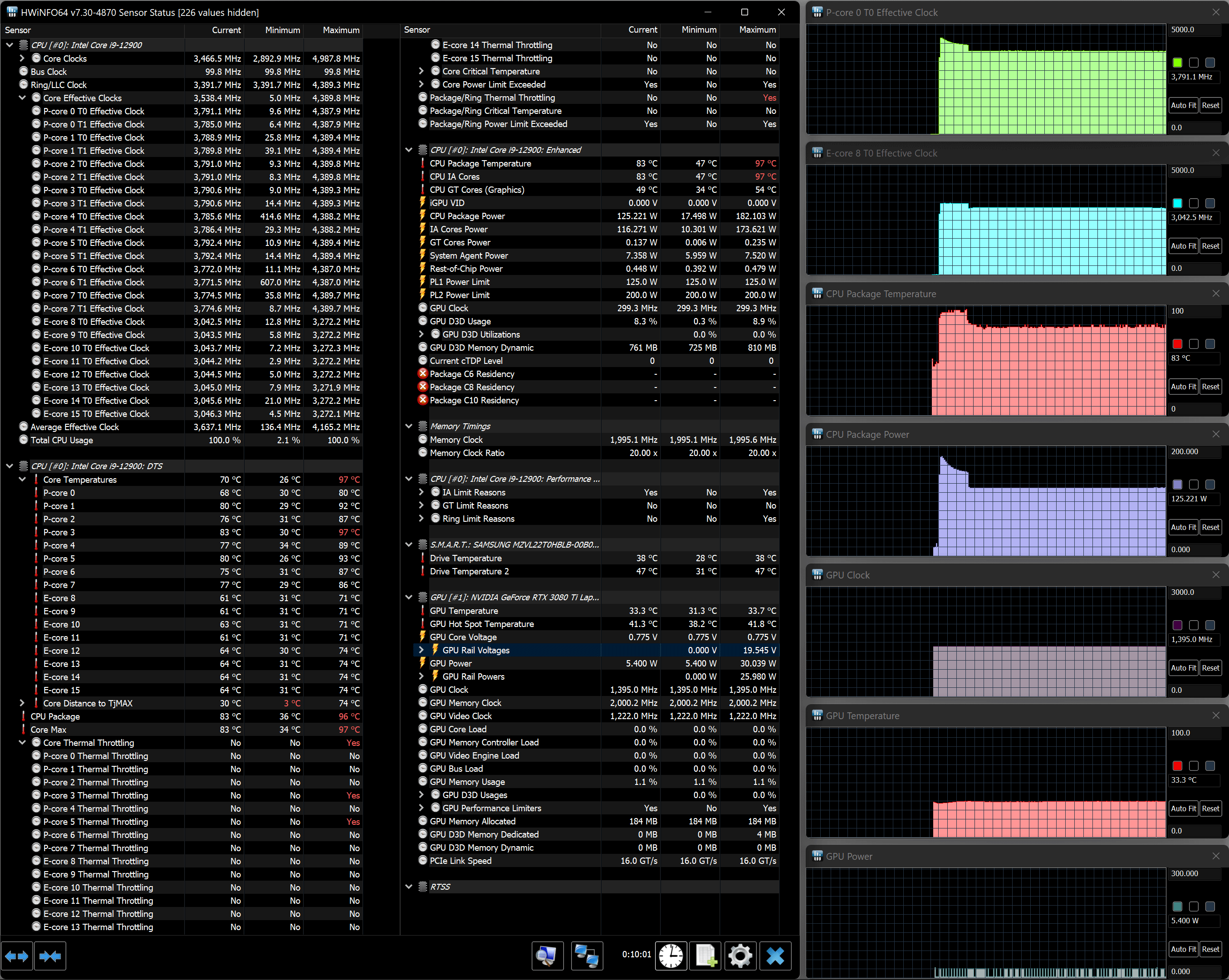Click the clock reset min/max icon
The height and width of the screenshot is (980, 1229).
pyautogui.click(x=671, y=955)
